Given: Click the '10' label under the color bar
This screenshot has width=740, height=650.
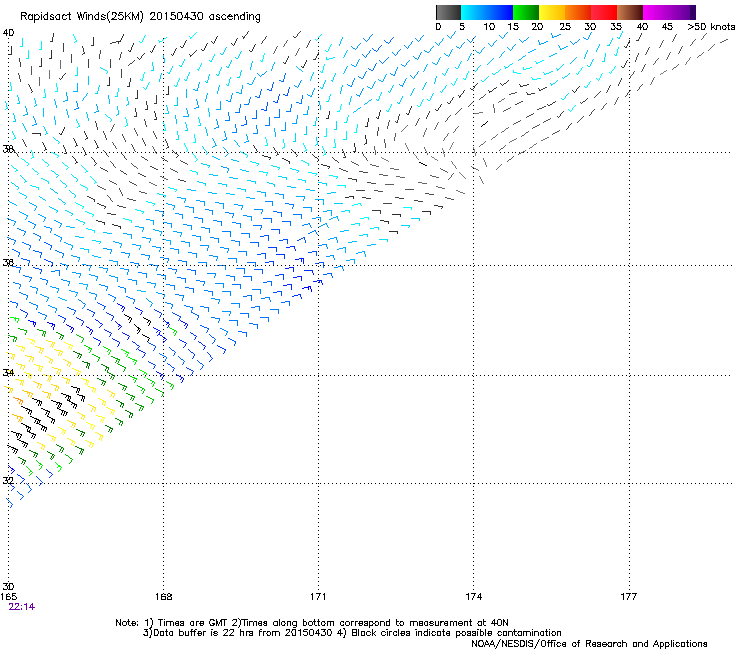Looking at the screenshot, I should (x=489, y=27).
